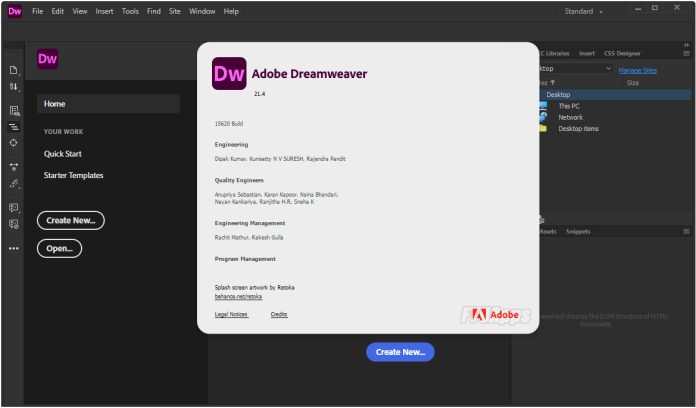The image size is (696, 408).
Task: Click the pencil/brush icon in left toolbar
Action: (x=14, y=183)
